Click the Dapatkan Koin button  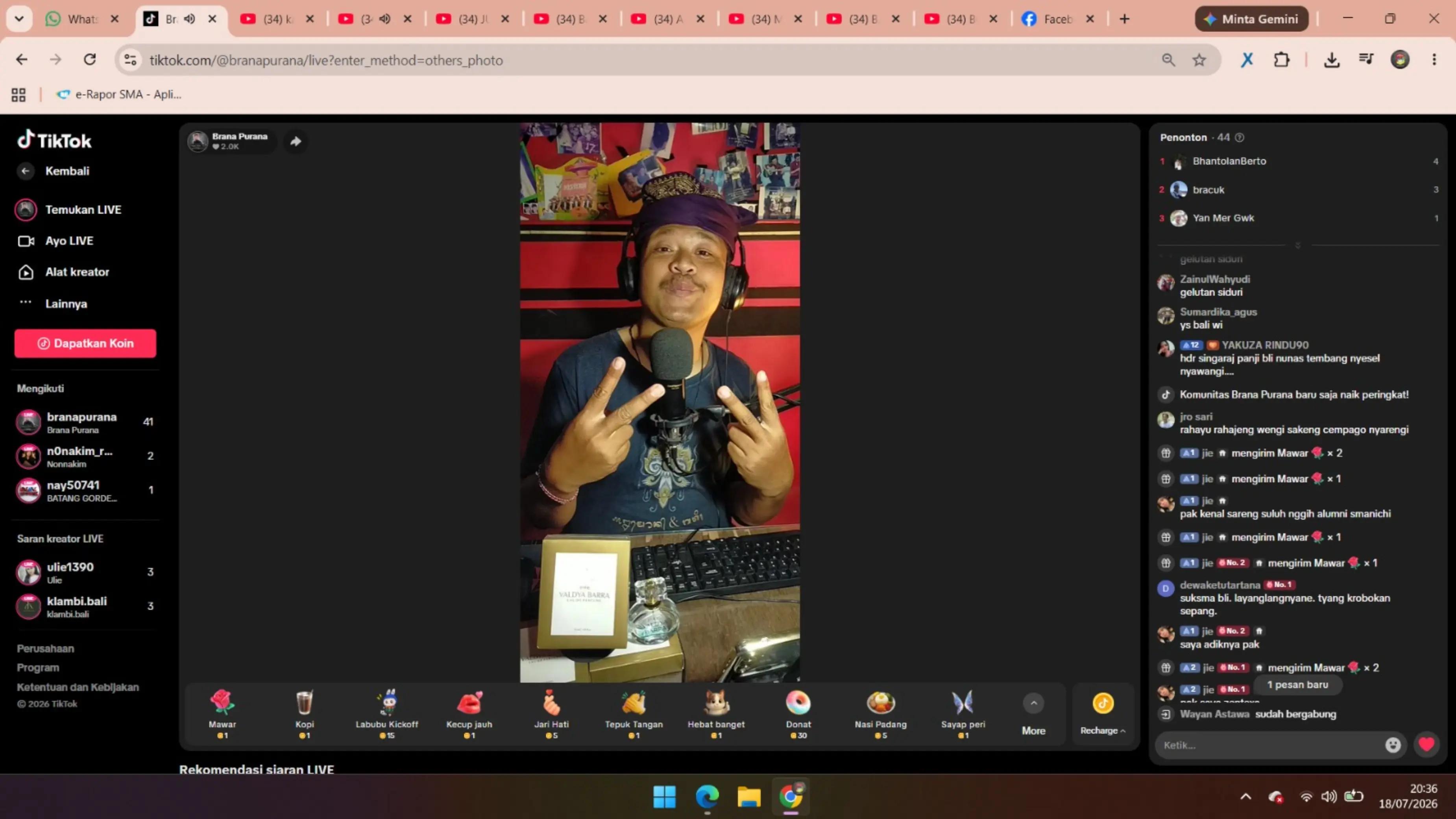[85, 343]
